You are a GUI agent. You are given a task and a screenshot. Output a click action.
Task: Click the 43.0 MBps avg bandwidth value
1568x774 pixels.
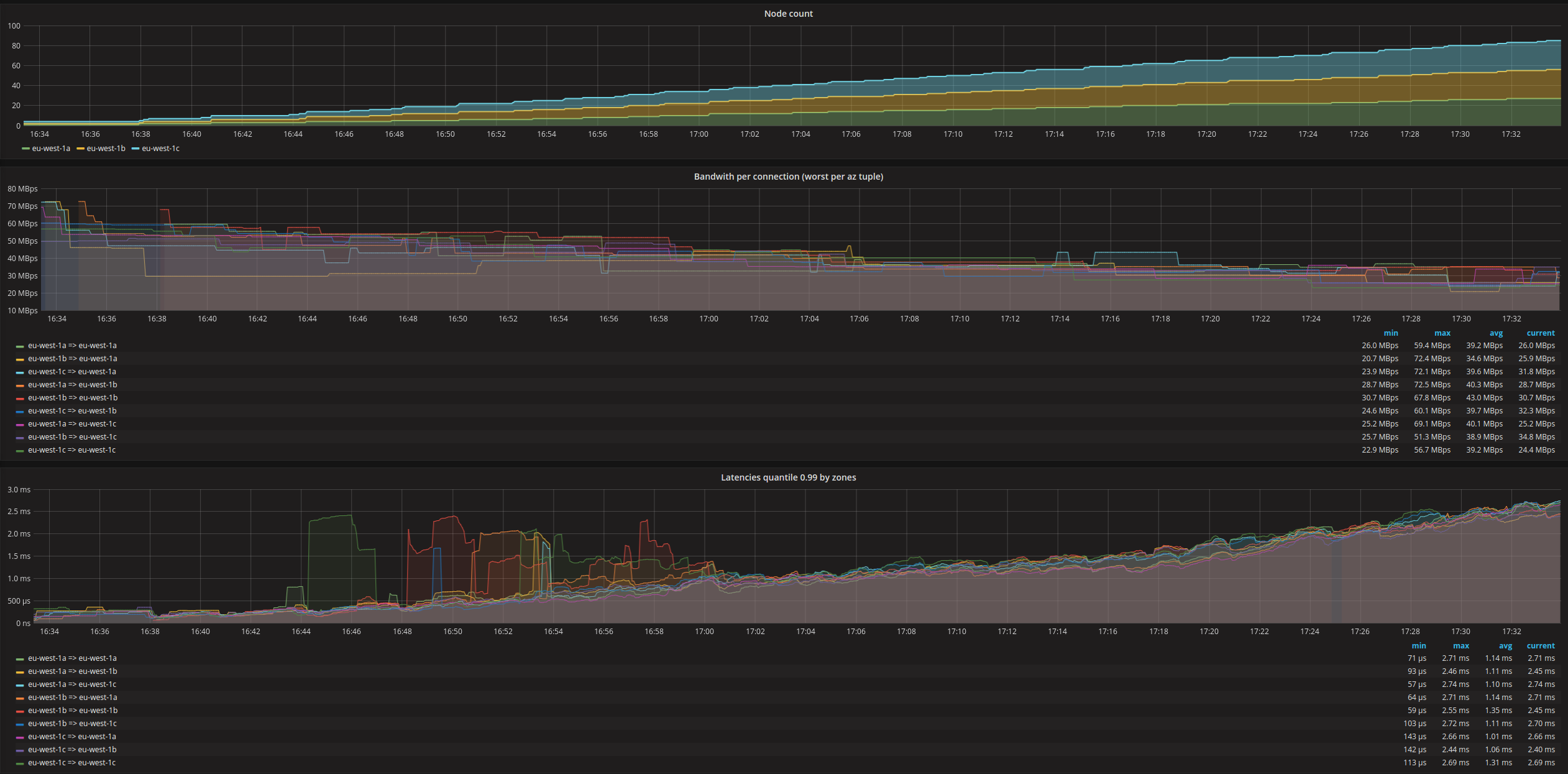1485,398
